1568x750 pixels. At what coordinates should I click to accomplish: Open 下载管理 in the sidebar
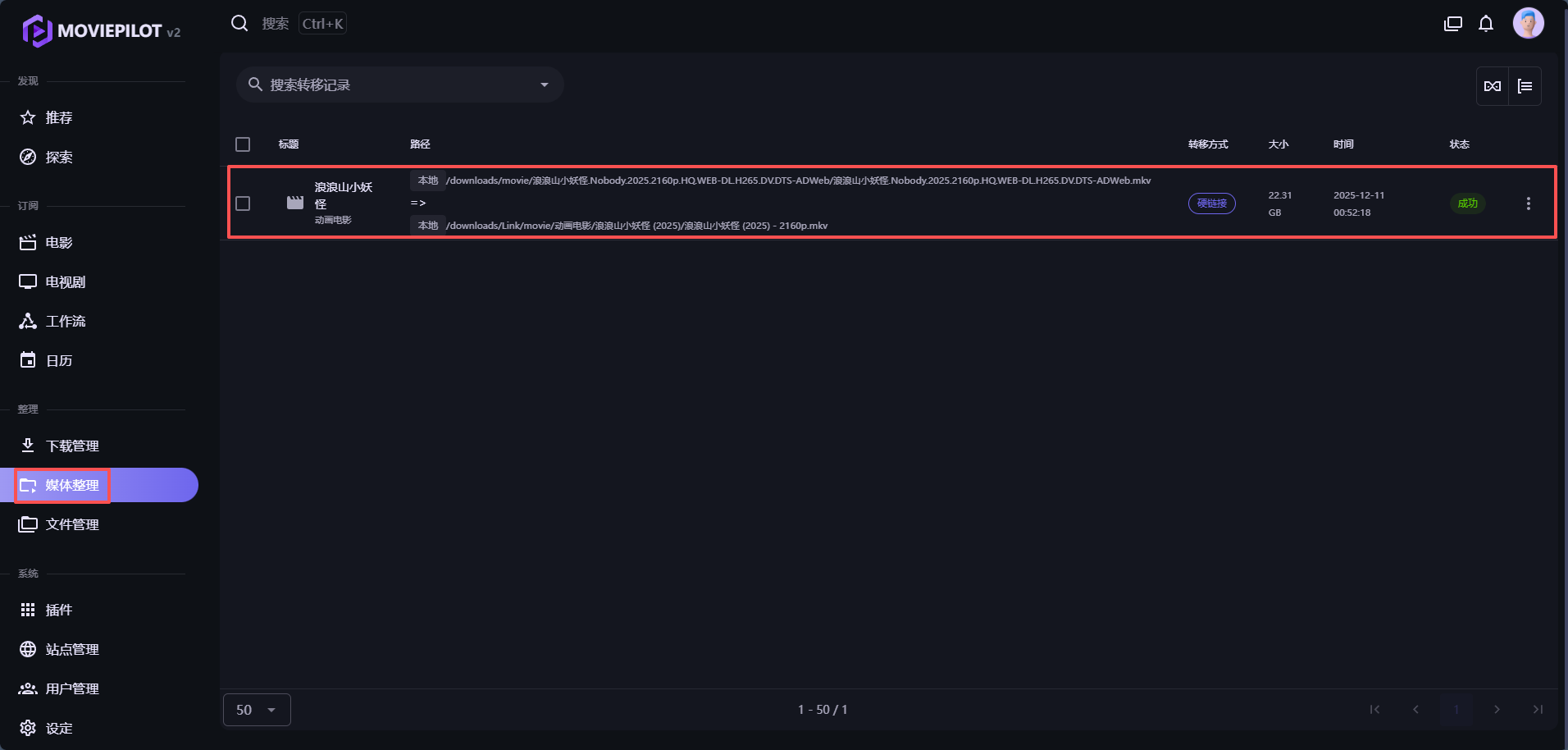pos(72,446)
